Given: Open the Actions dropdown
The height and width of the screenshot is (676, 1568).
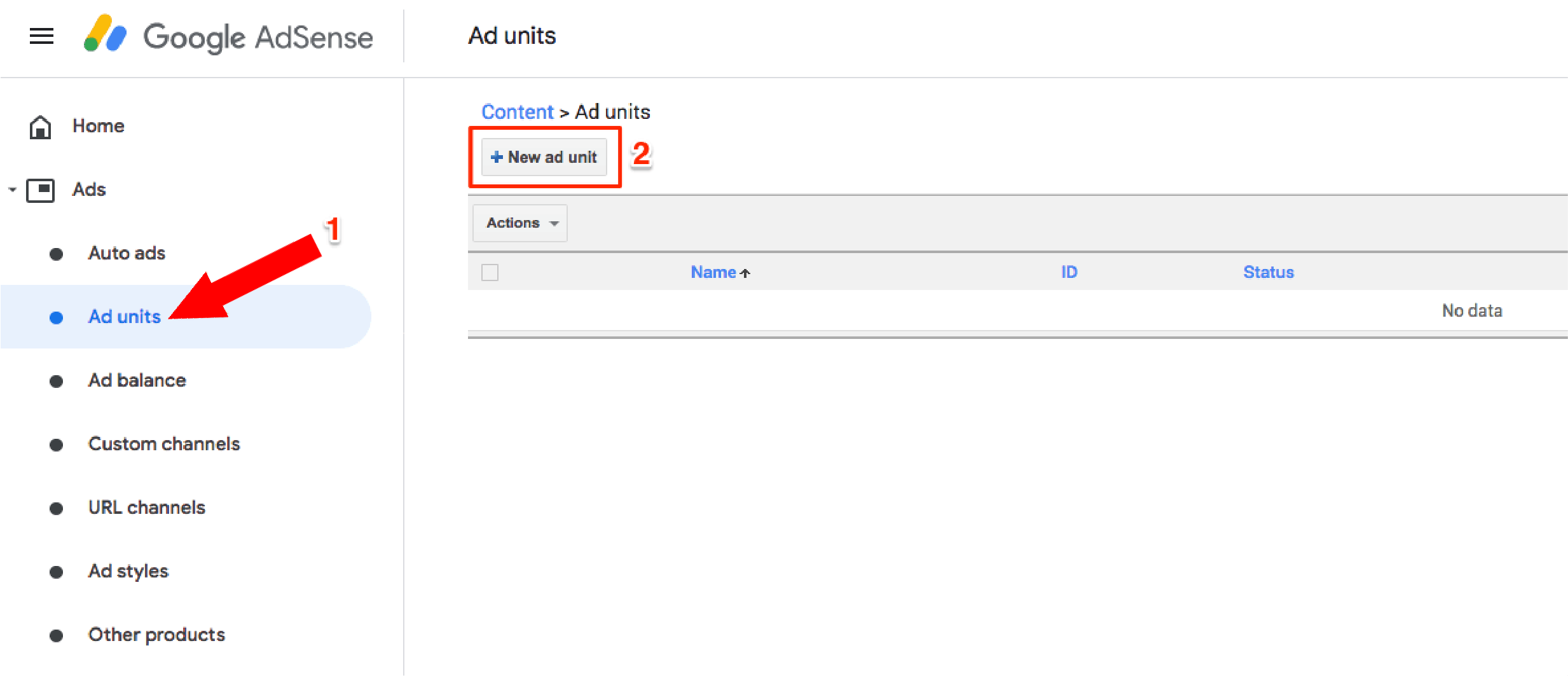Looking at the screenshot, I should coord(520,223).
